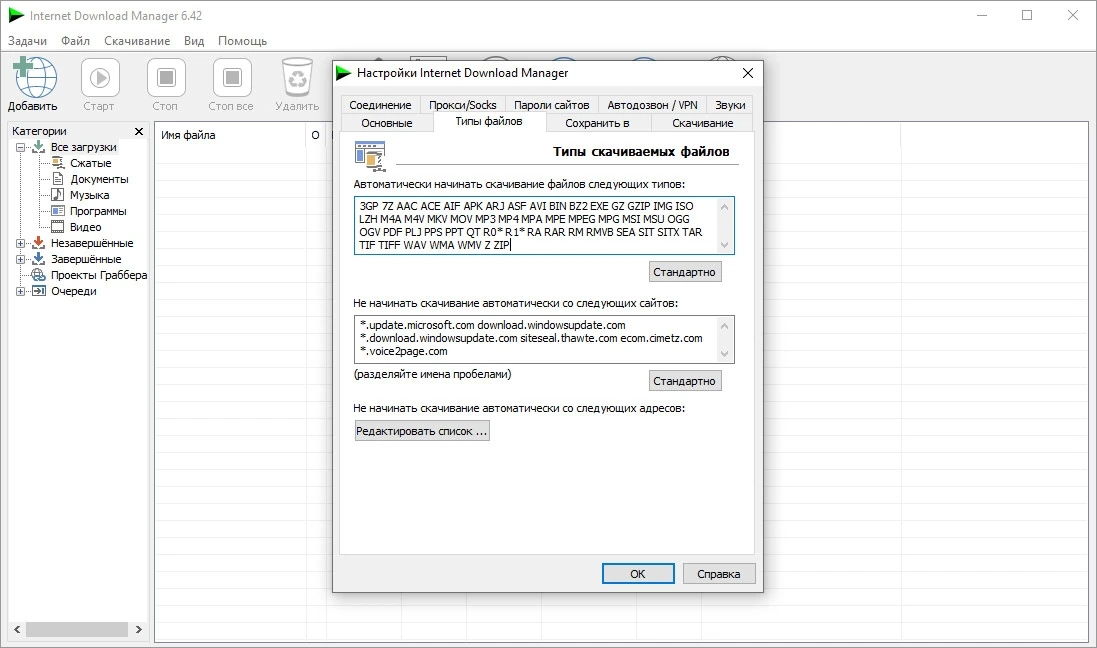Click the Музыка category icon
This screenshot has width=1097, height=648.
(x=58, y=195)
